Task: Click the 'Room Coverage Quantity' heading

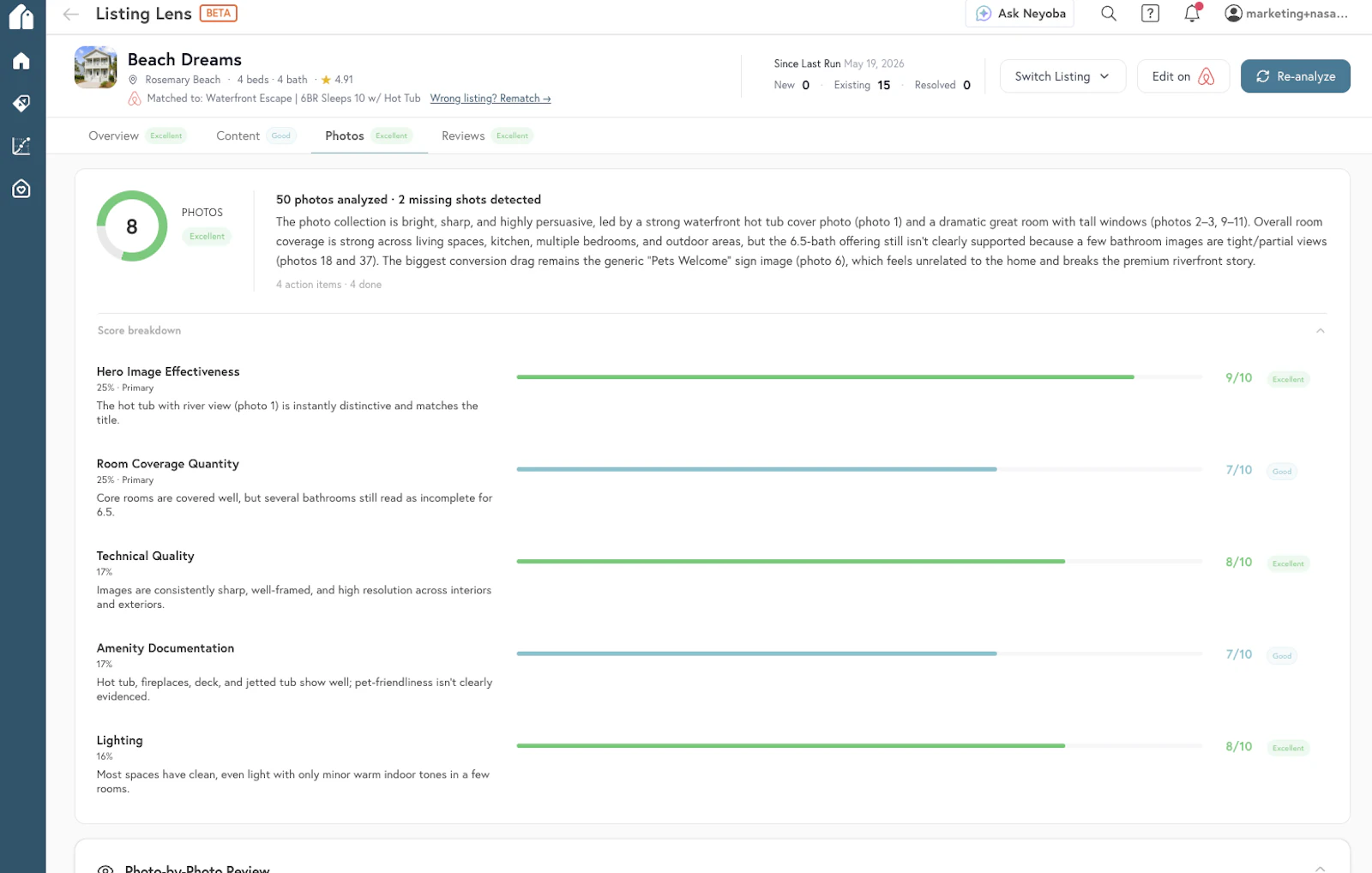Action: pos(168,464)
